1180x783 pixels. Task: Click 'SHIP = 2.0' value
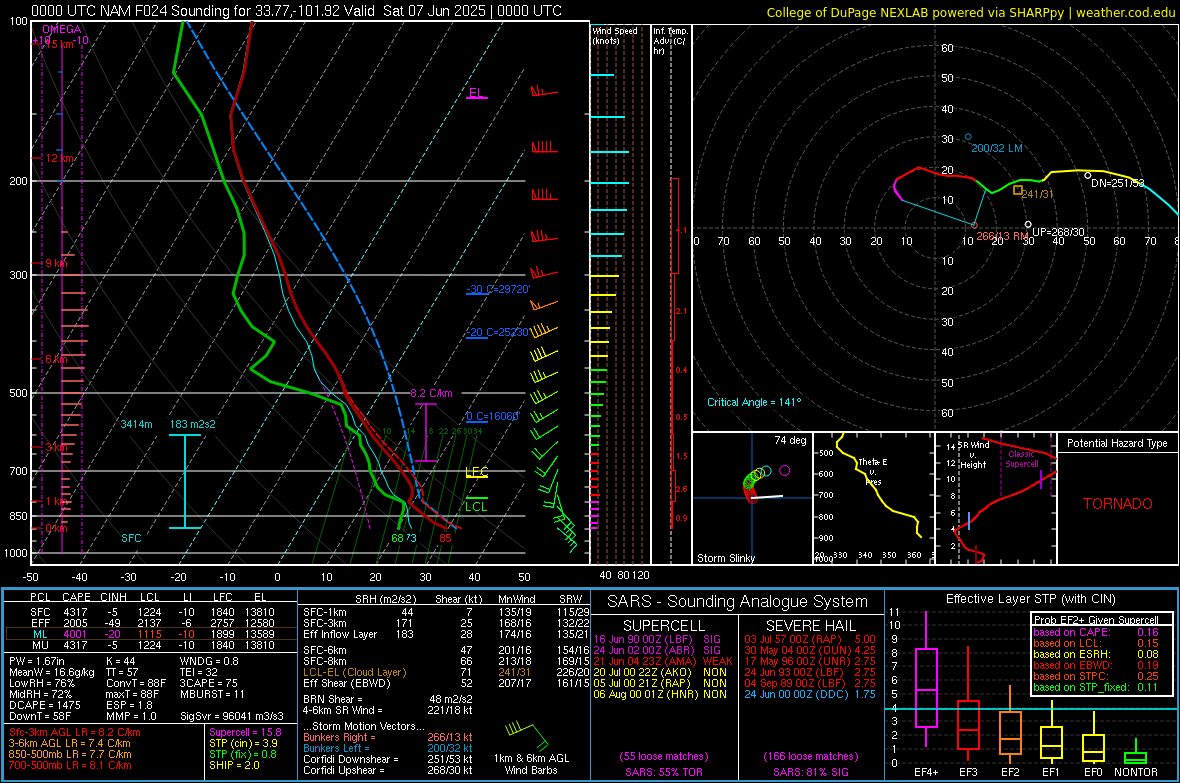(x=234, y=765)
